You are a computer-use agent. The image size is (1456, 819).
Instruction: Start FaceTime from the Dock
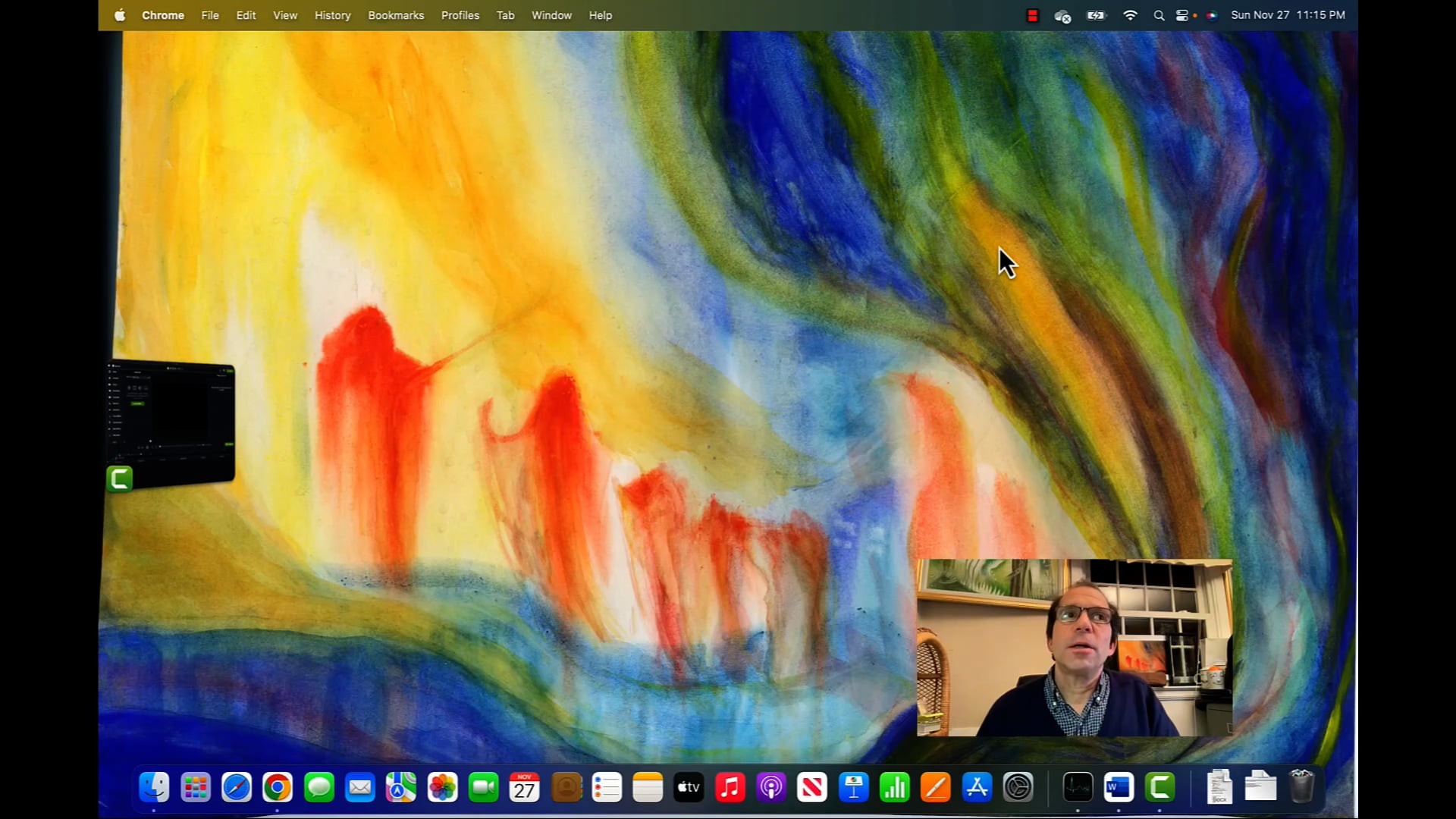[484, 787]
